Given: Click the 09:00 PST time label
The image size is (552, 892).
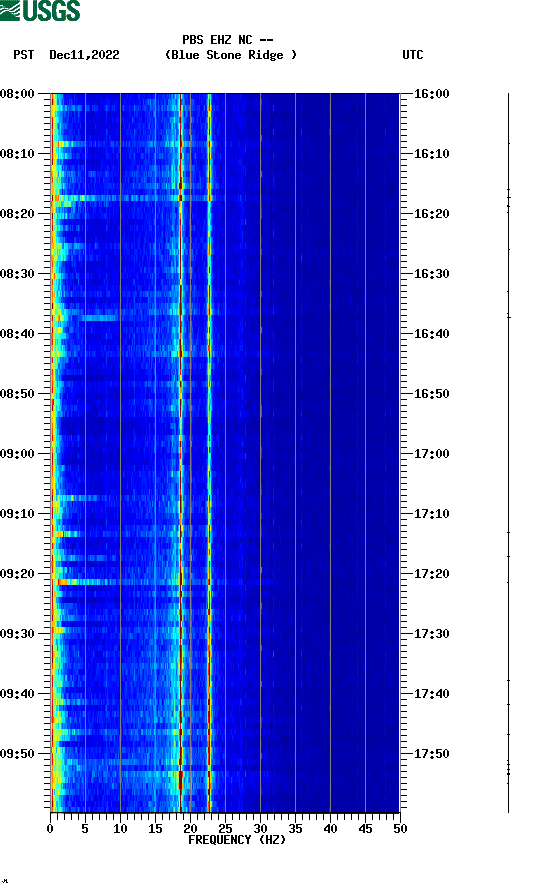Looking at the screenshot, I should 18,454.
